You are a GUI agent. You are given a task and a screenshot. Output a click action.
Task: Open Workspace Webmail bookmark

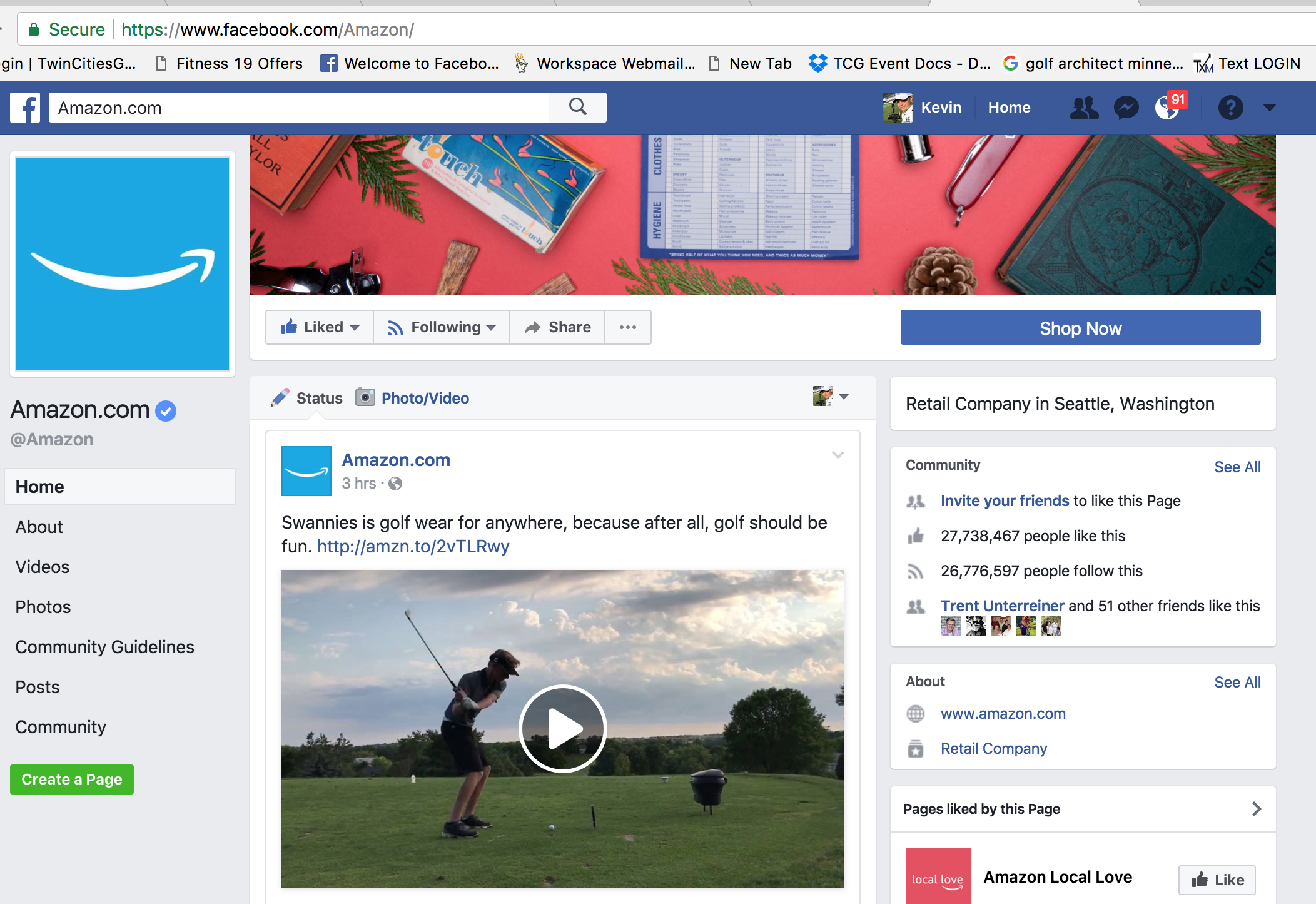[605, 63]
